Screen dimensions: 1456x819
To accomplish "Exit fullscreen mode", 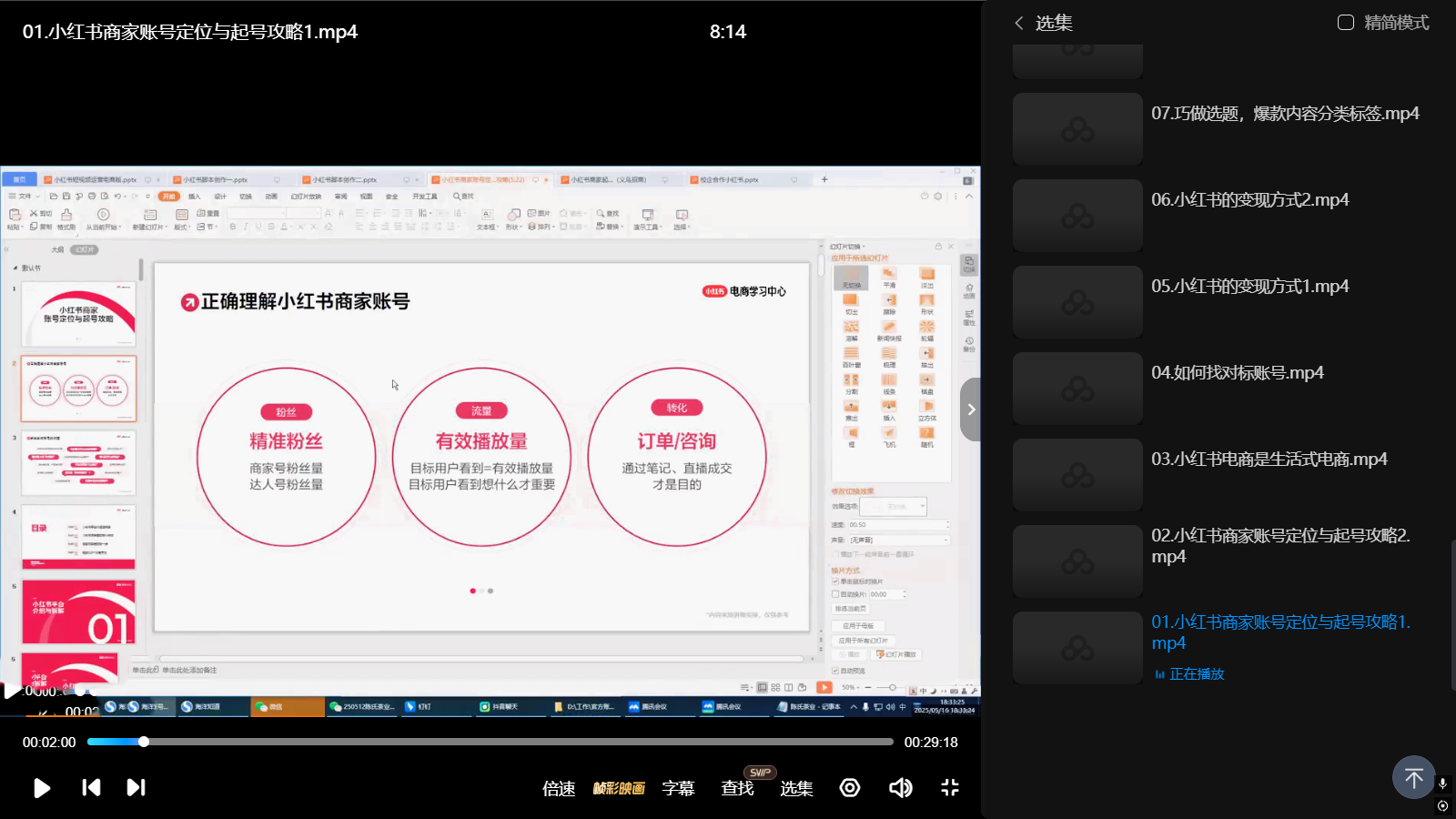I will pos(950,788).
